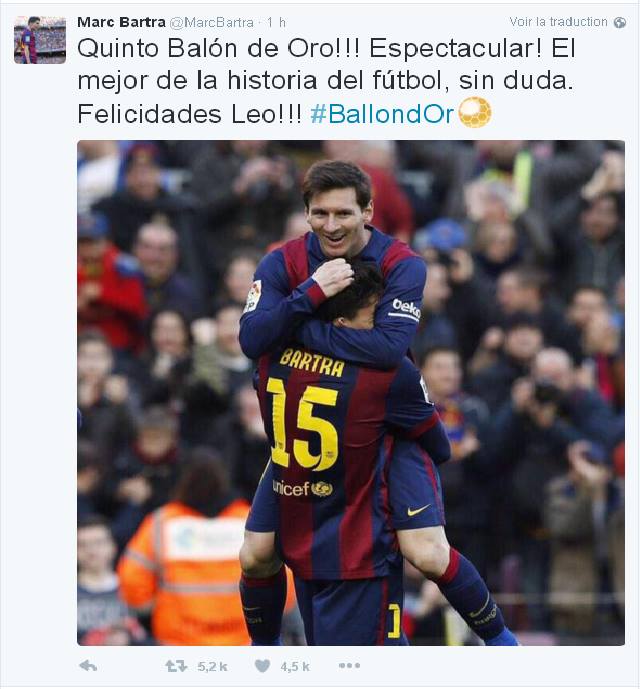Click the golden ball emoji
The height and width of the screenshot is (689, 640).
475,113
